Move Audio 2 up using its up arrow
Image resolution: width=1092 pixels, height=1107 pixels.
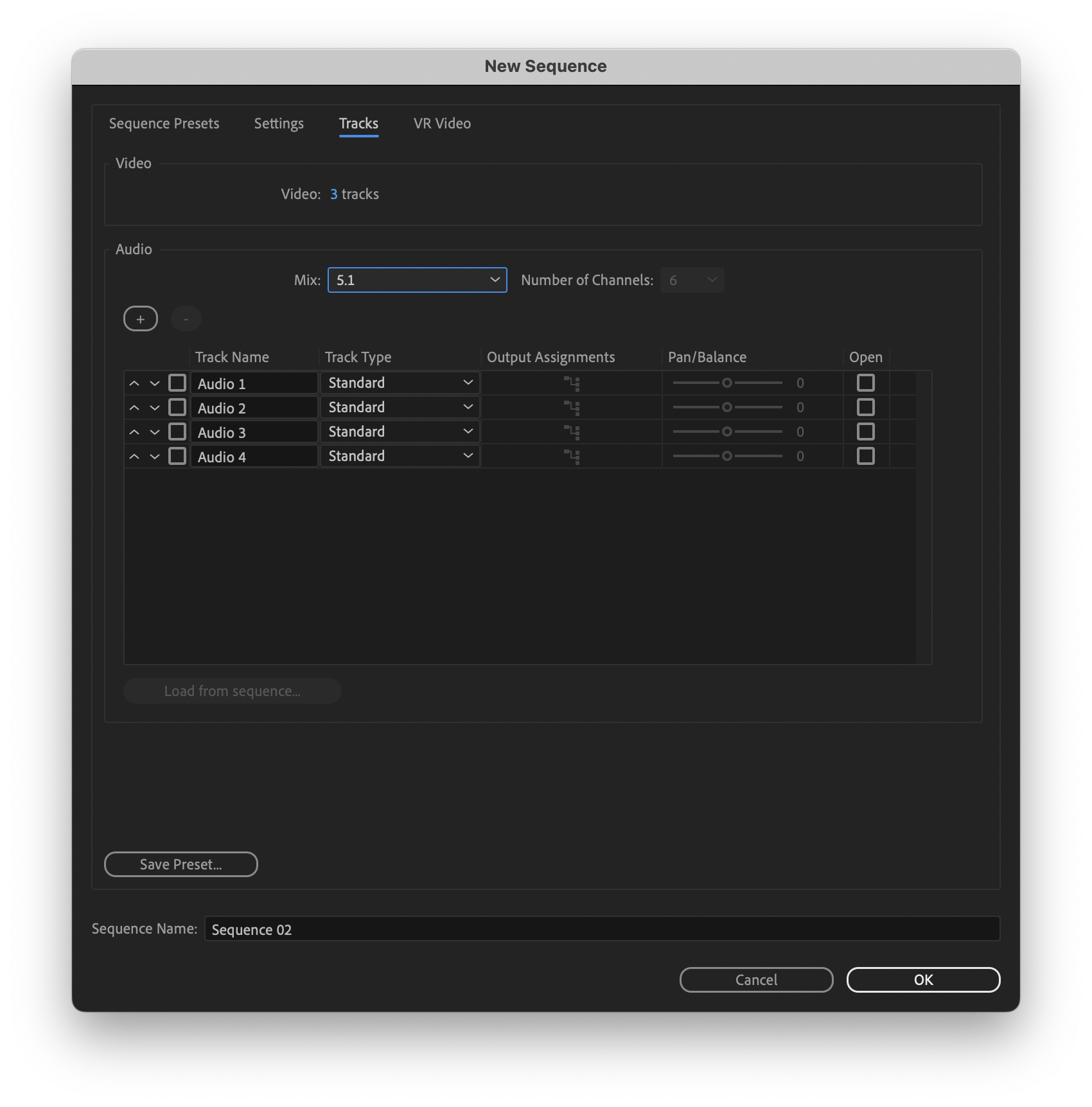point(135,407)
